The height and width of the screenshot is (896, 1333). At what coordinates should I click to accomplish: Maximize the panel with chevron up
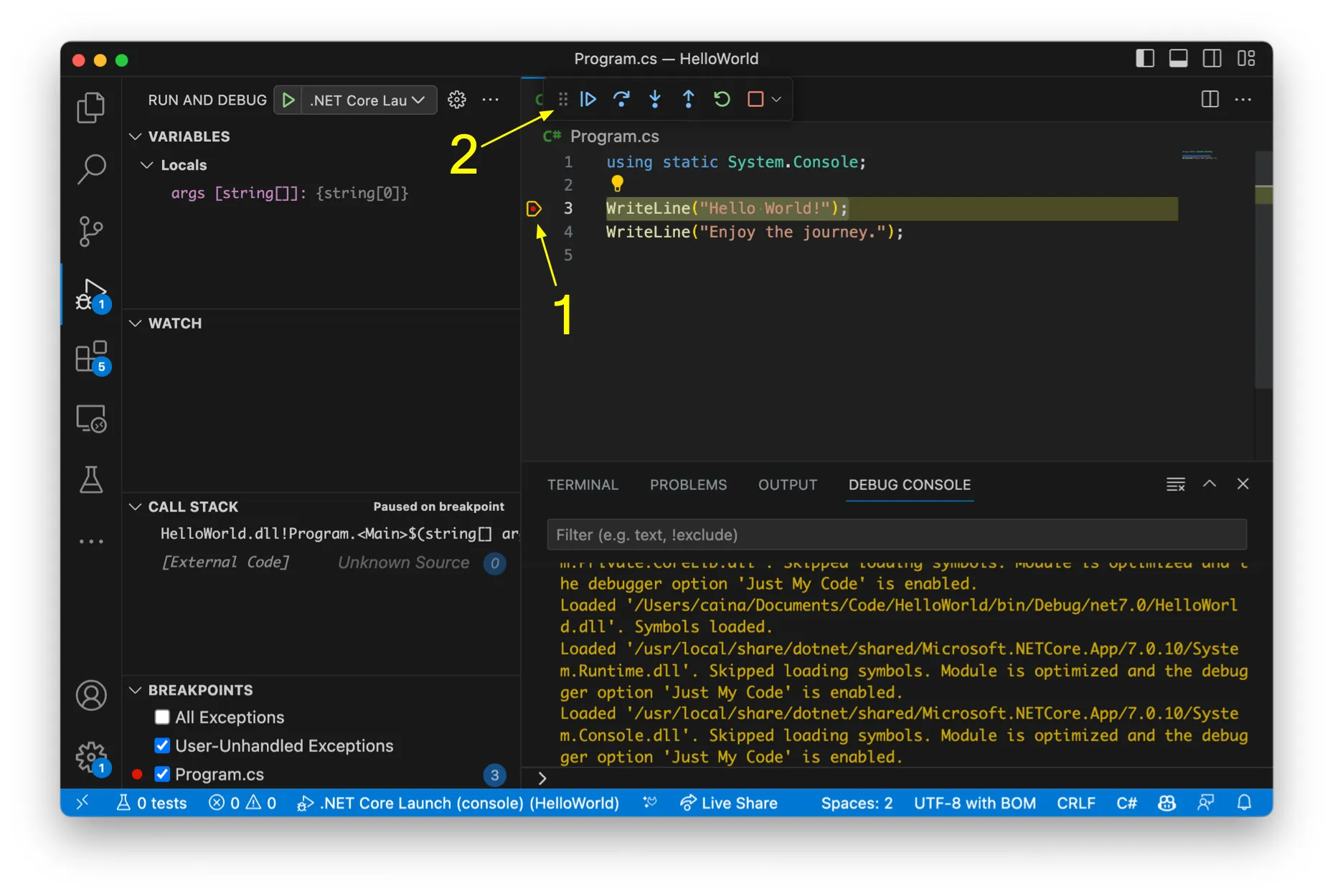click(1210, 484)
